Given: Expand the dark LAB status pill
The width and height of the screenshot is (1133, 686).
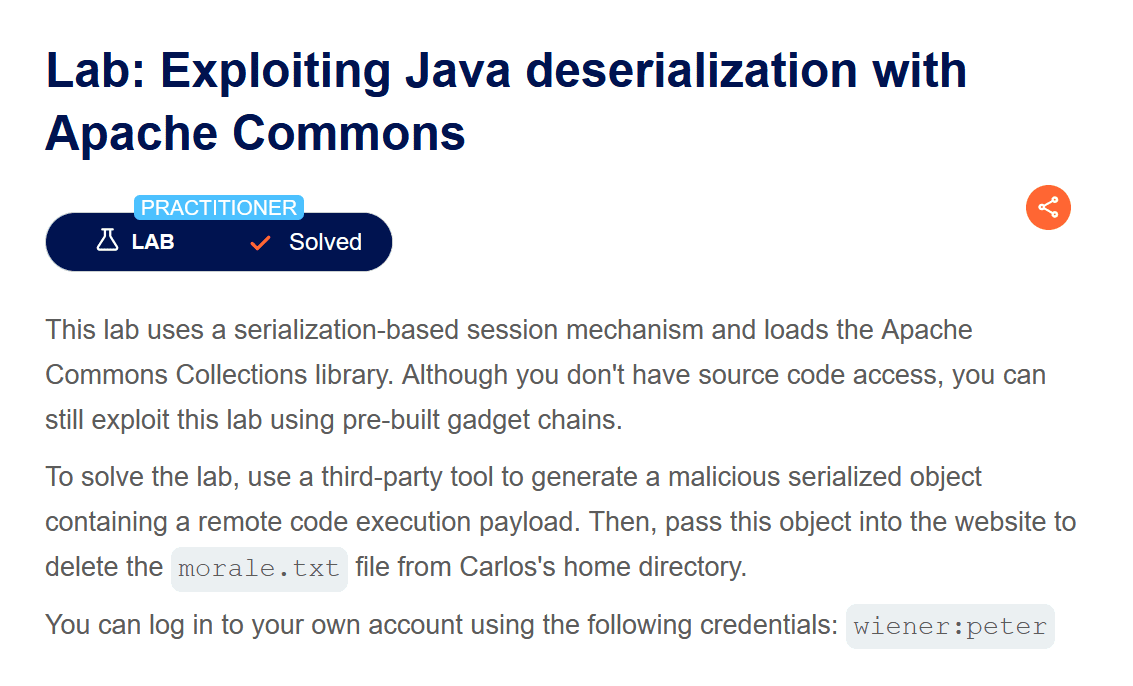Looking at the screenshot, I should click(219, 240).
